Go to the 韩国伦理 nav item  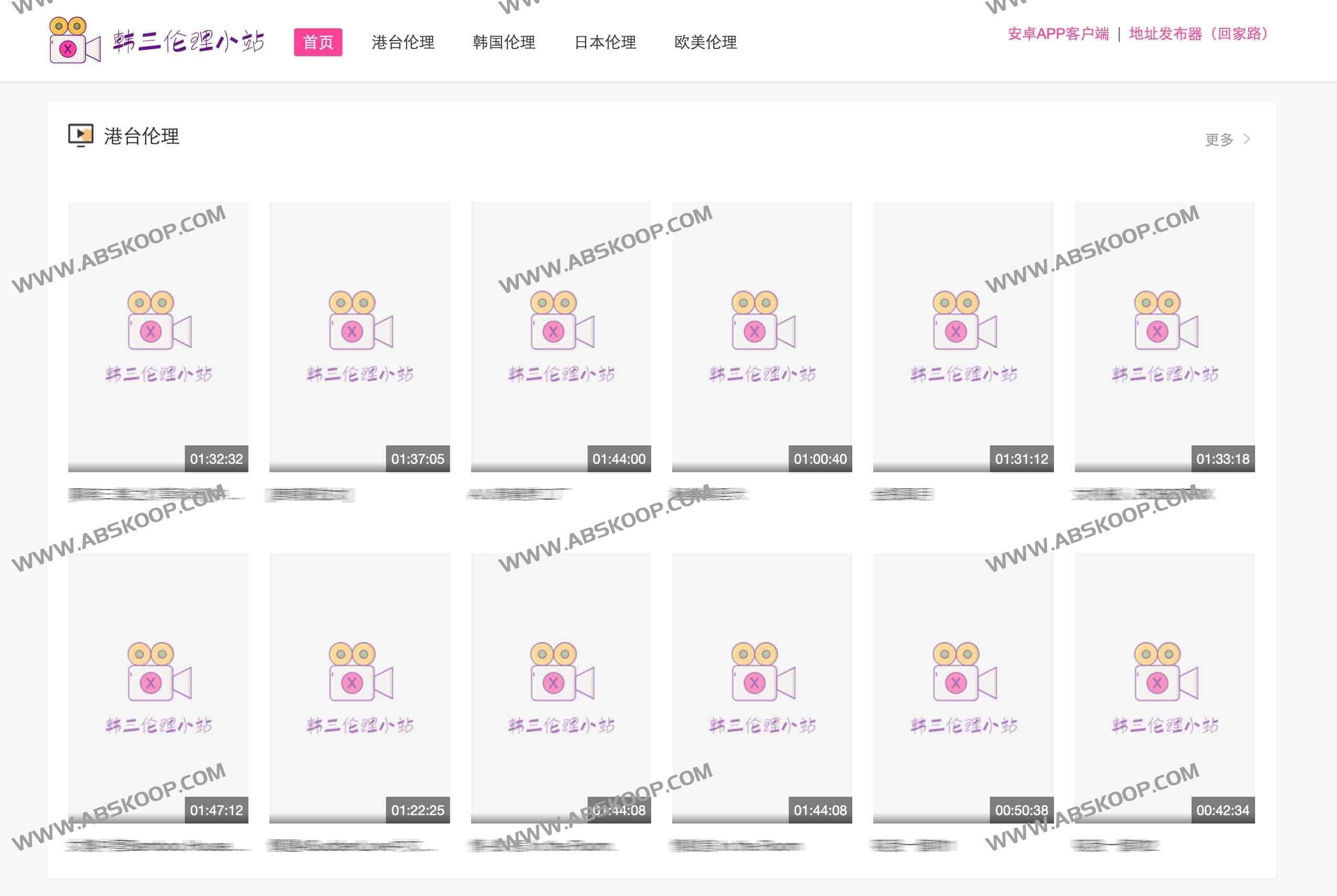tap(504, 43)
